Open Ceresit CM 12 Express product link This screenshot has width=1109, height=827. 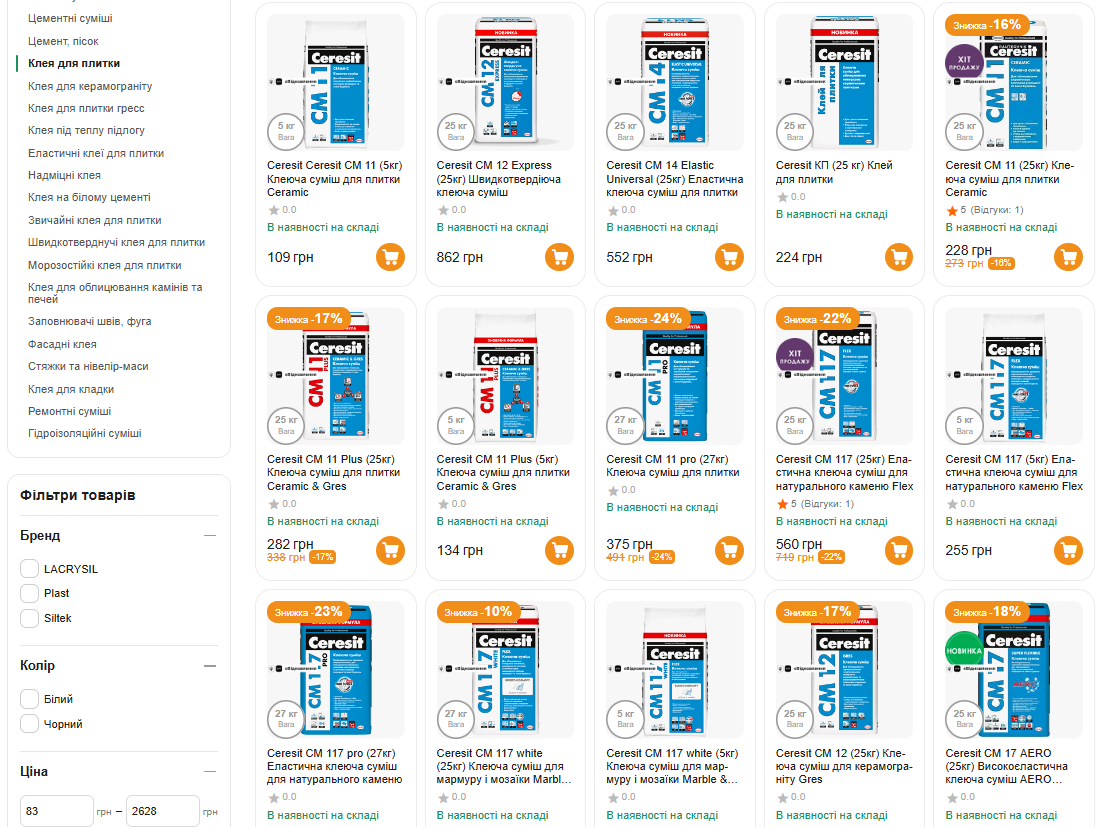(x=499, y=179)
